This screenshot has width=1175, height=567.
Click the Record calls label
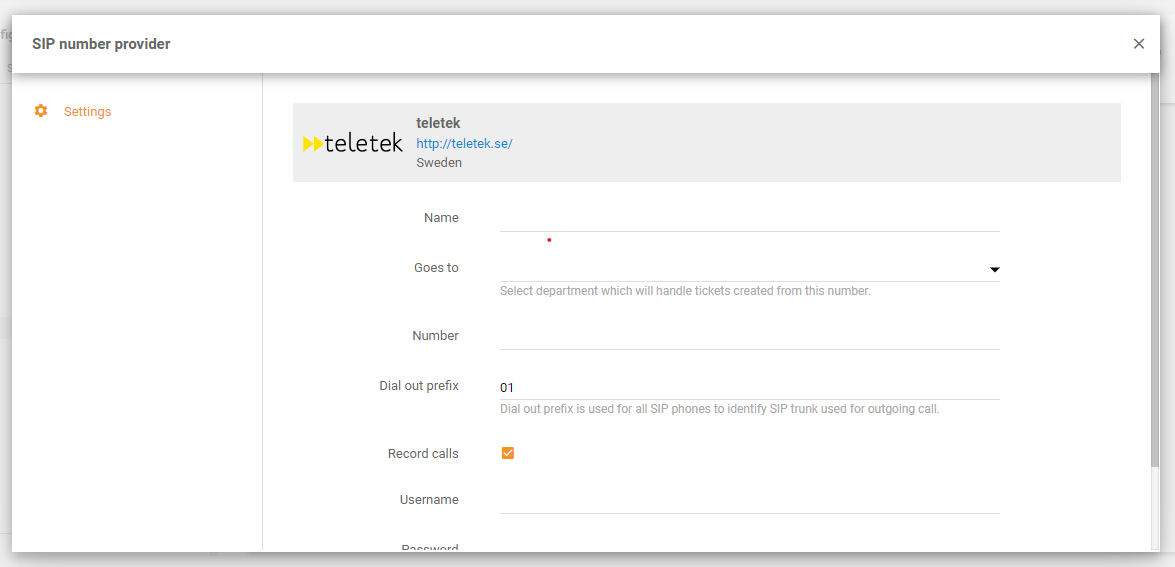click(423, 454)
